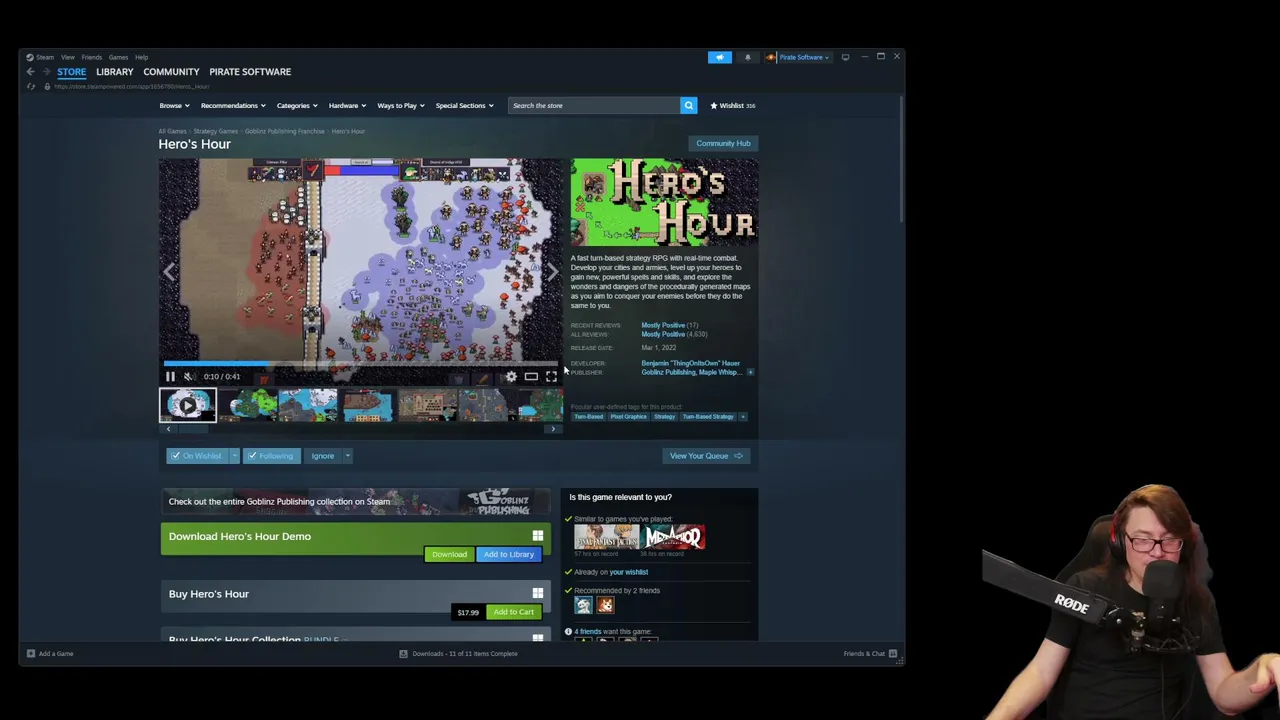Add the demo to Library
This screenshot has height=720, width=1280.
click(509, 554)
